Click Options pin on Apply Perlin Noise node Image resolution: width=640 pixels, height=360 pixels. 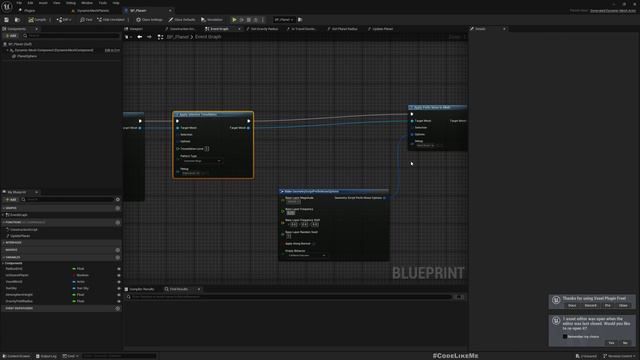point(412,134)
